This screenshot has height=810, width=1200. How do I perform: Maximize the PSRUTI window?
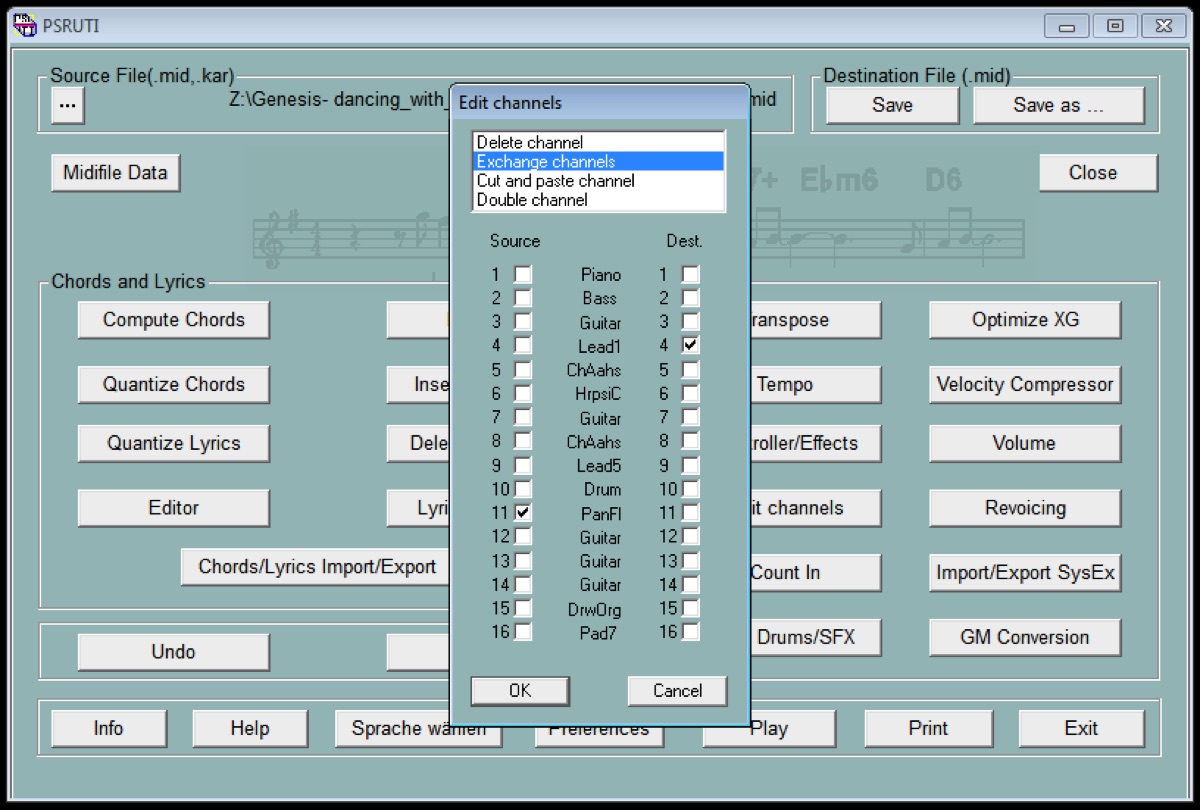click(x=1115, y=27)
